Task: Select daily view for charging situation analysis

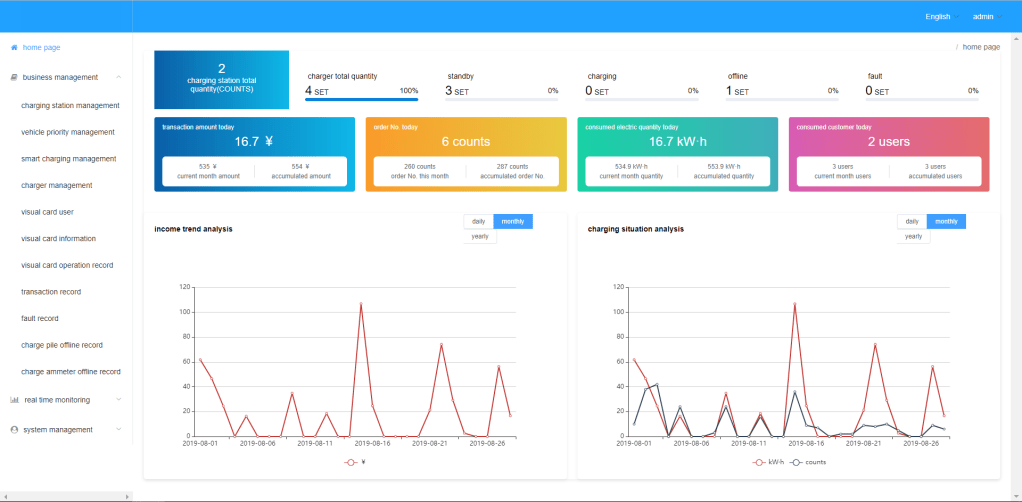Action: (912, 221)
